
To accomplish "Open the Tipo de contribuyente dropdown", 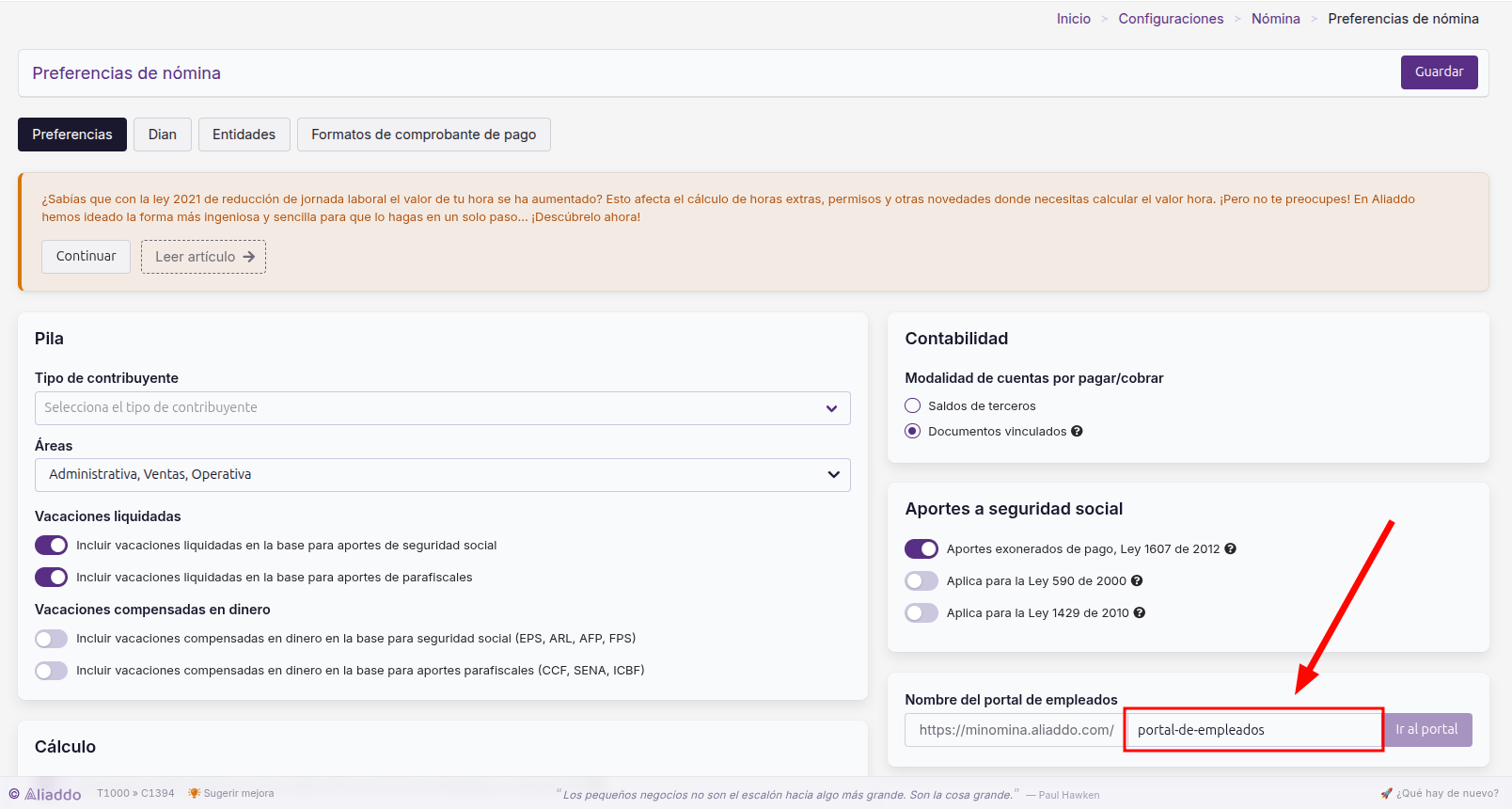I will coord(443,408).
